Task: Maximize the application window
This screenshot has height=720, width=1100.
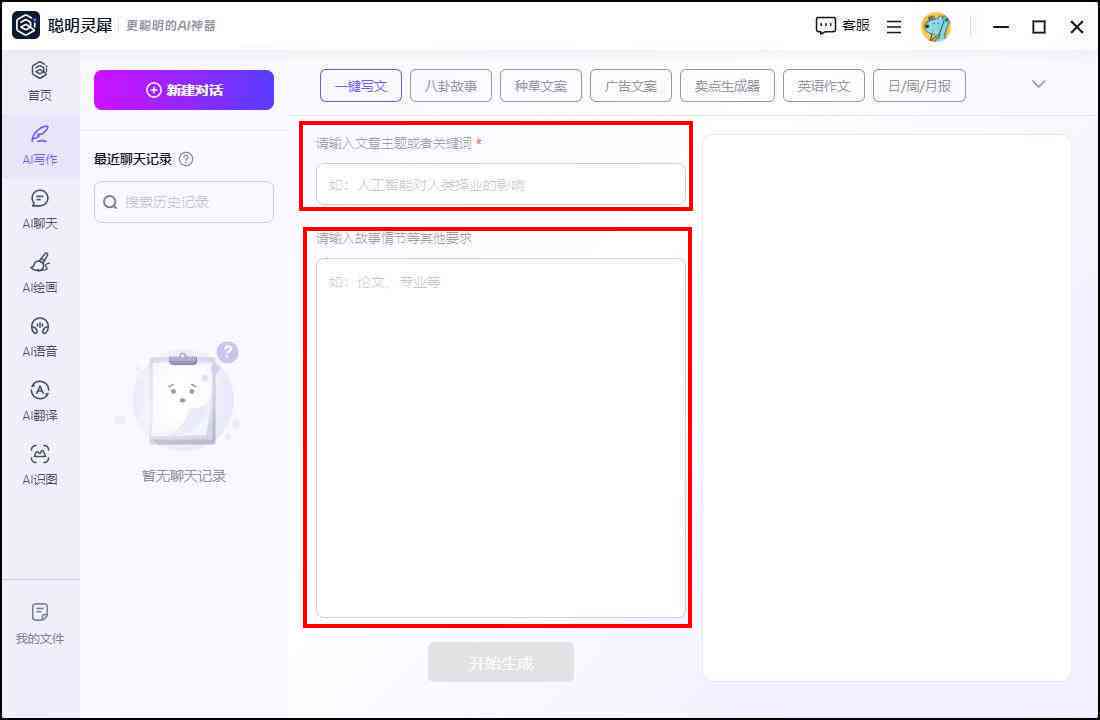Action: pyautogui.click(x=1039, y=27)
